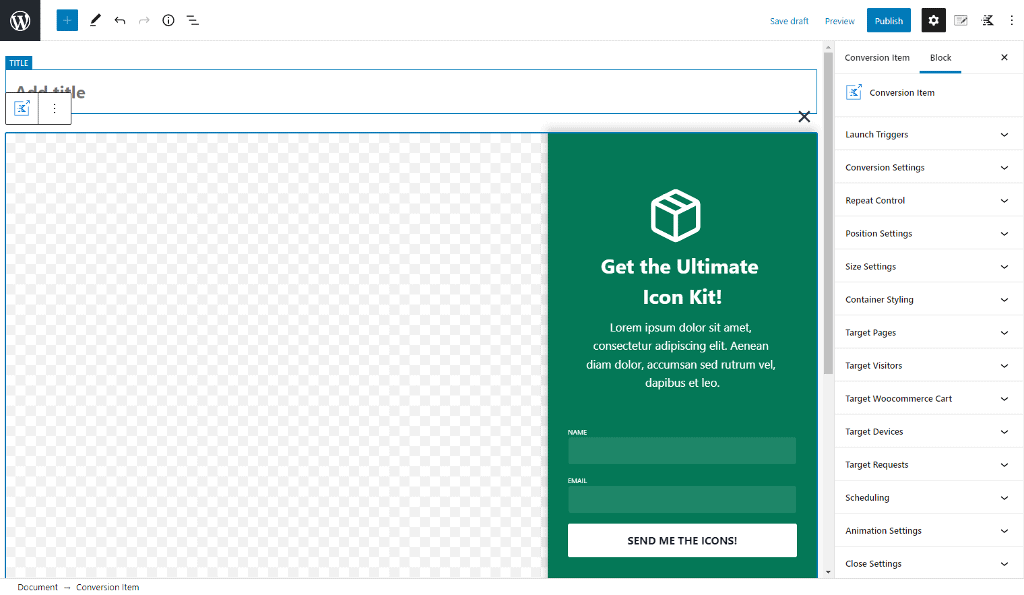Screen dimensions: 1024x595
Task: Open the List View icon
Action: click(193, 20)
